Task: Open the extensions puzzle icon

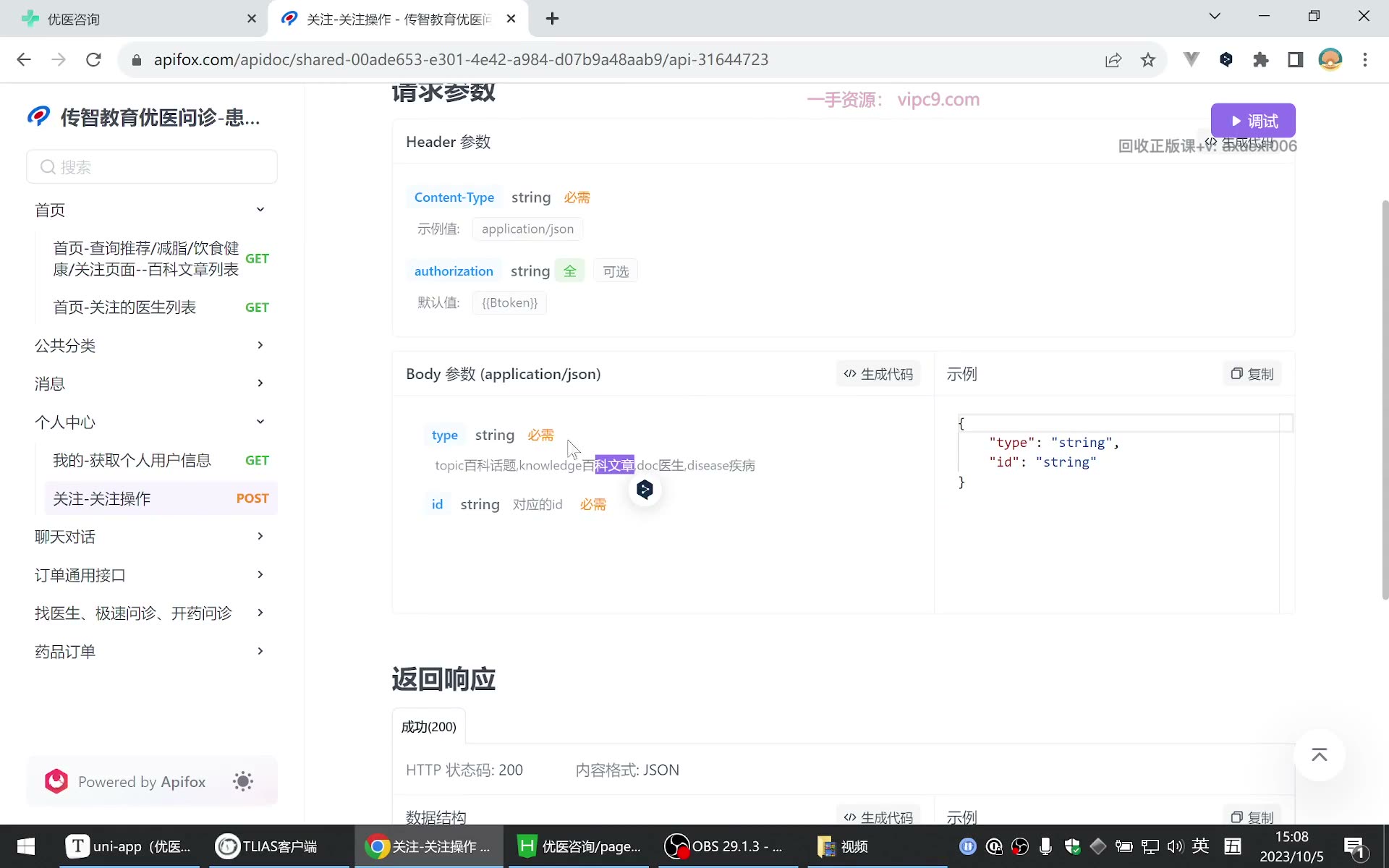Action: (x=1261, y=60)
